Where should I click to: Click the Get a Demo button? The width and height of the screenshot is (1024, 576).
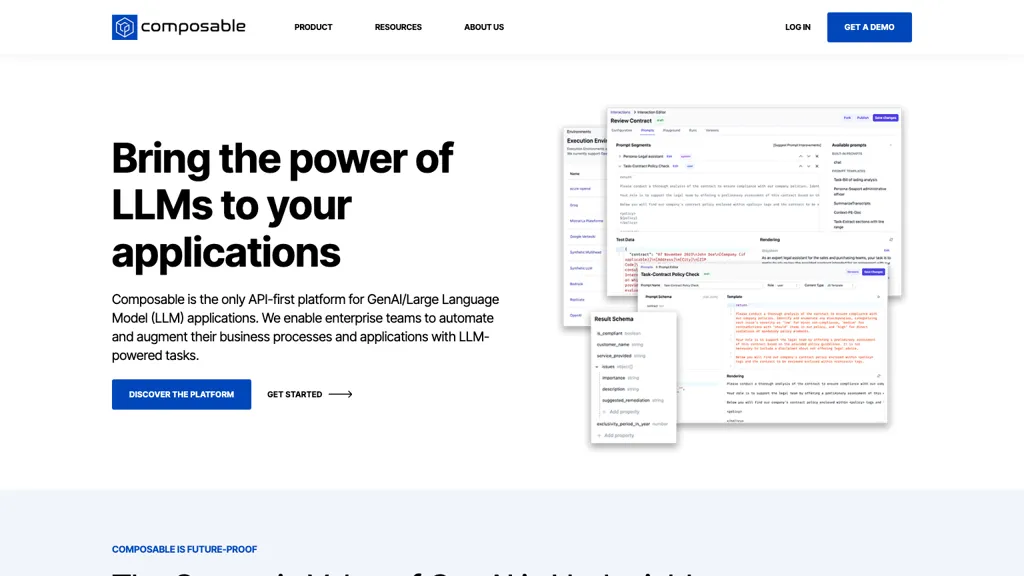tap(869, 27)
